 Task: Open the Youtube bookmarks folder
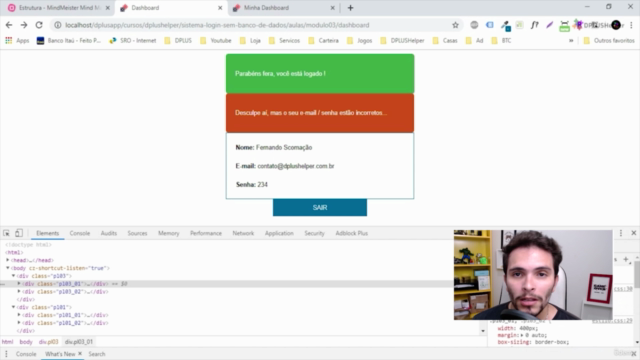click(x=216, y=40)
